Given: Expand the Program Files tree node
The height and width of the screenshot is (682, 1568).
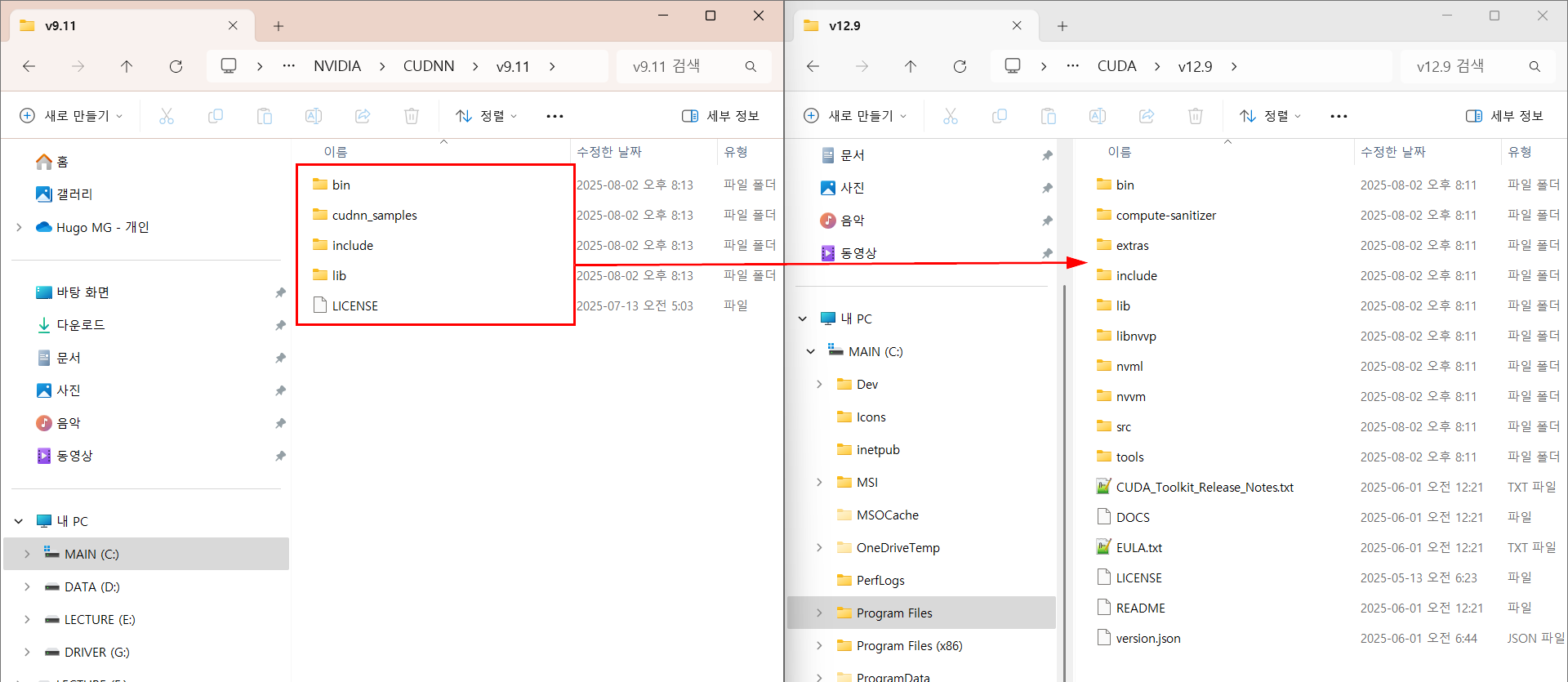Looking at the screenshot, I should [819, 613].
